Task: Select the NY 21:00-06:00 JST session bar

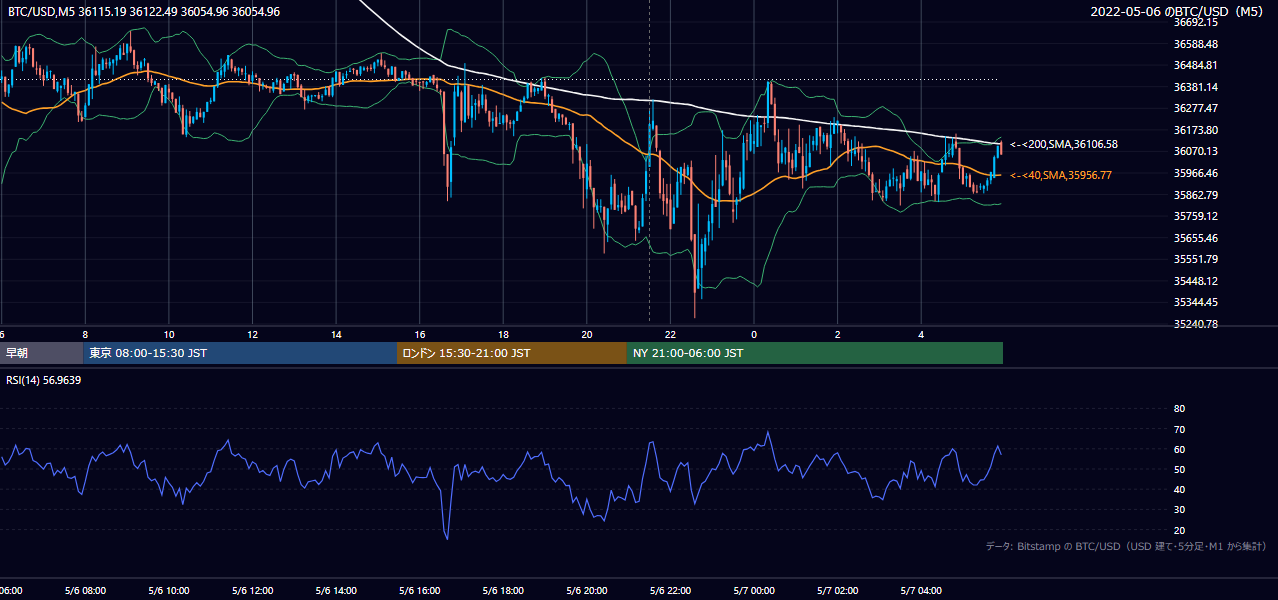Action: pos(815,353)
